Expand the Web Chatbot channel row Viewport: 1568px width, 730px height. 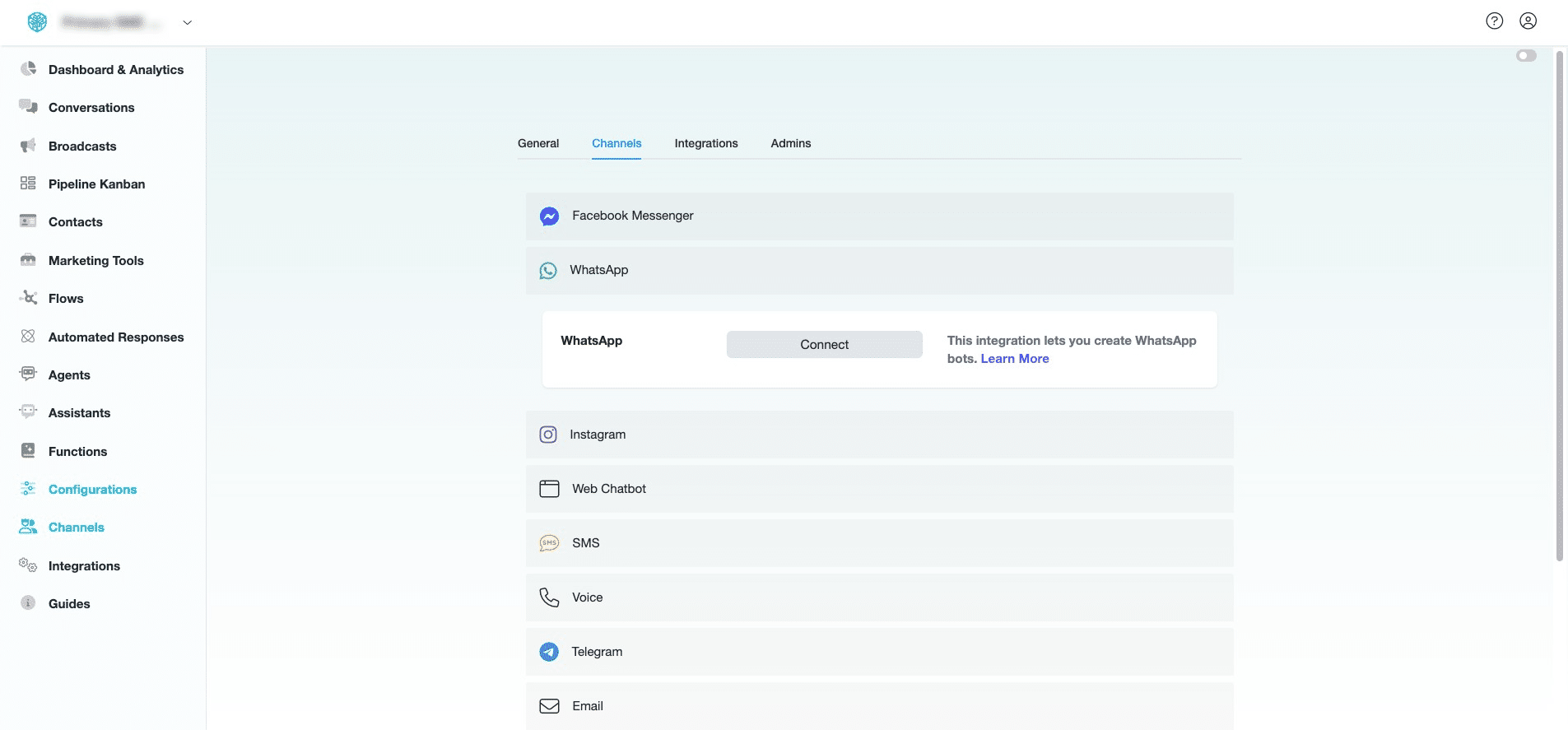[x=879, y=489]
